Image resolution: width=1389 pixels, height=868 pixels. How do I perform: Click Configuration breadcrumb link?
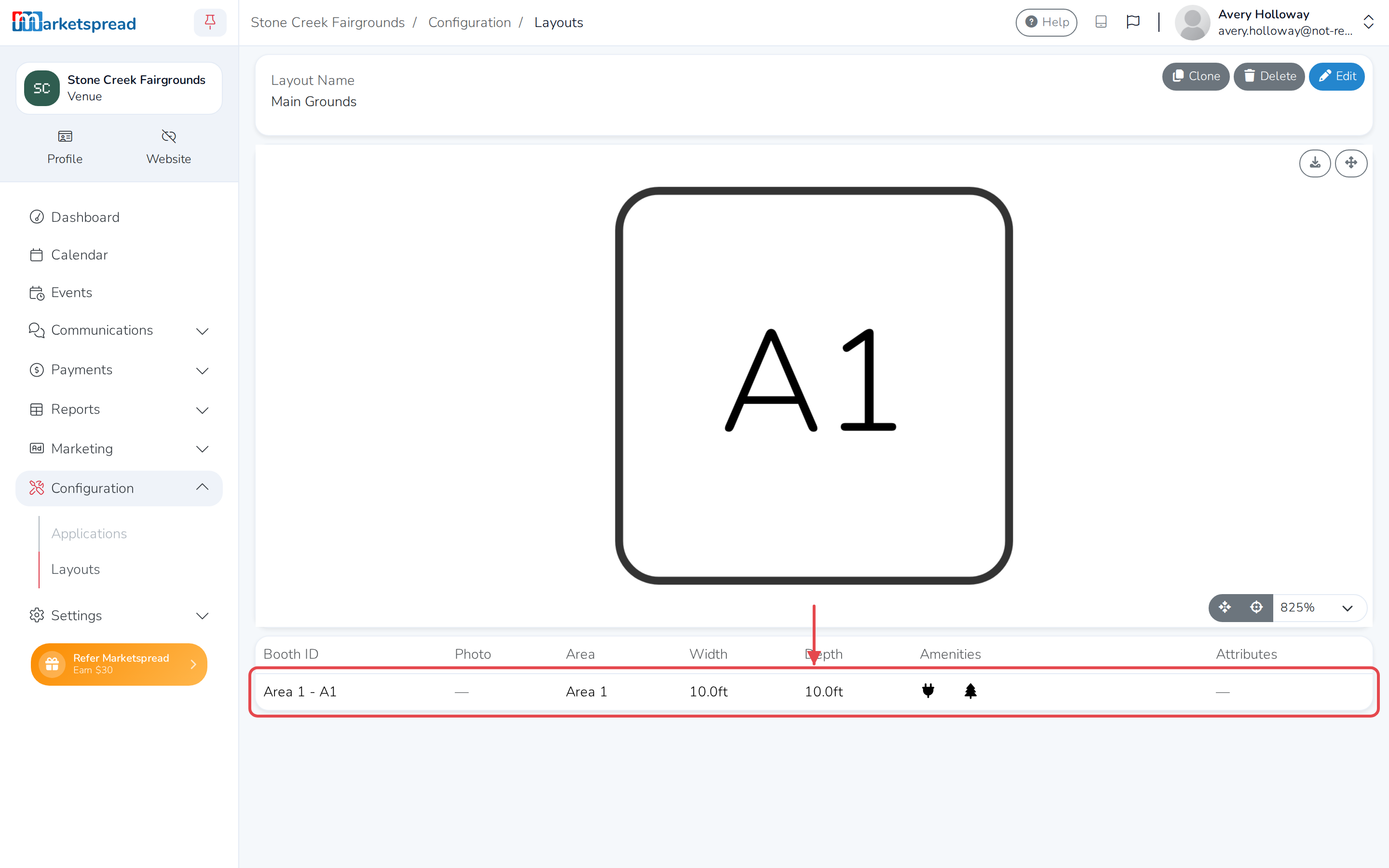(x=469, y=22)
